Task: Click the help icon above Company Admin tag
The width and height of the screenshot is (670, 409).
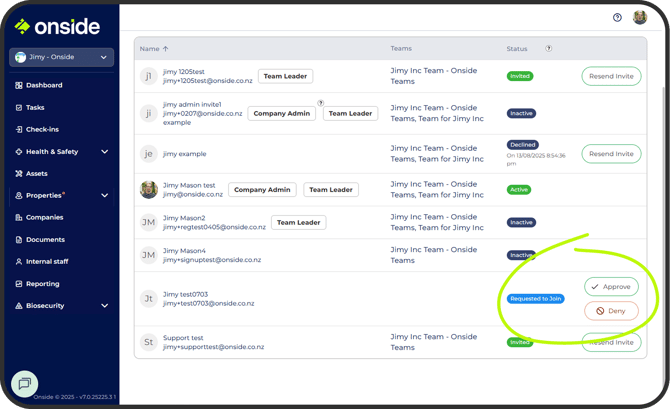Action: click(321, 103)
